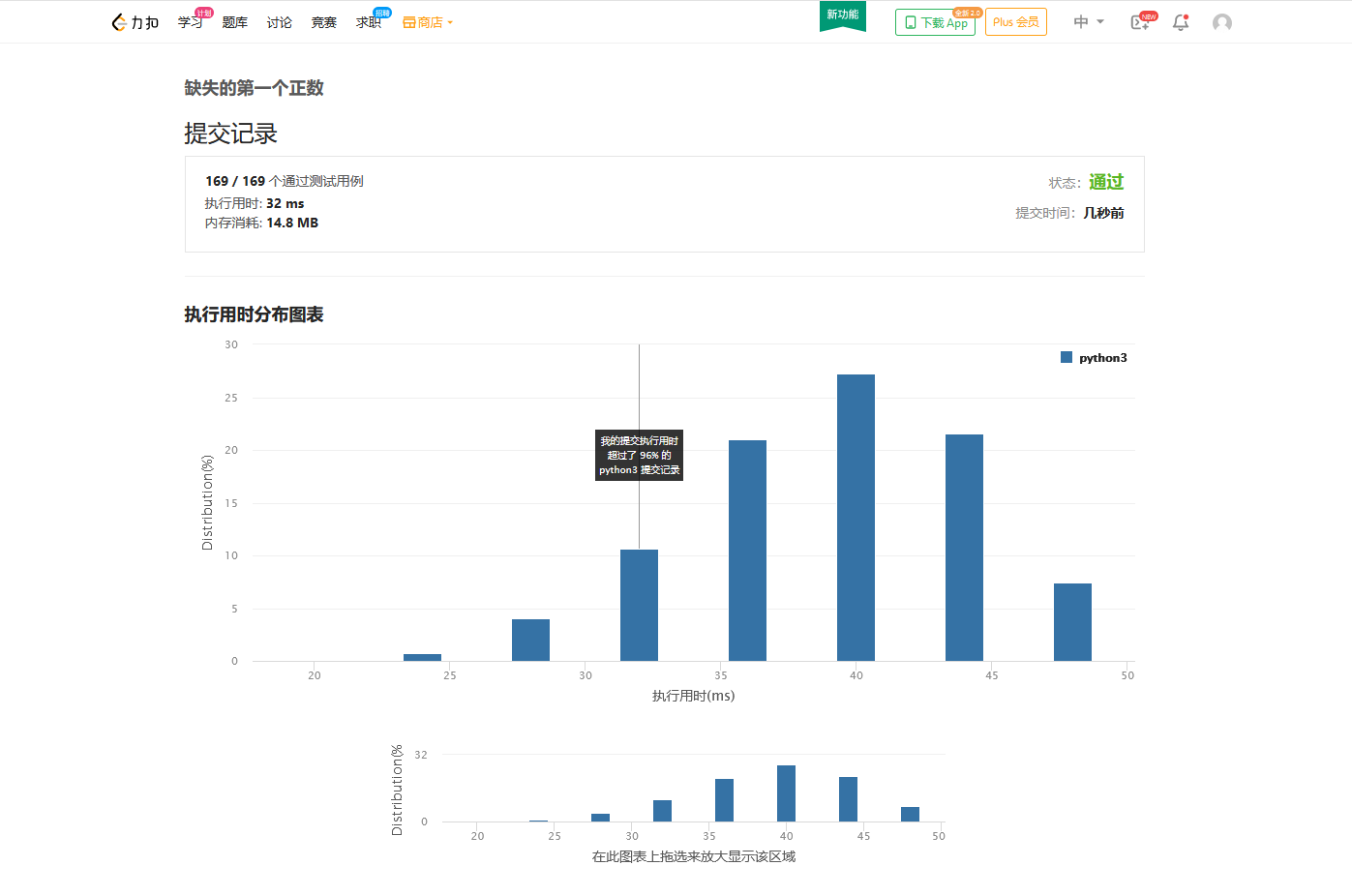This screenshot has height=896, width=1352.
Task: Open the notifications bell
Action: click(x=1181, y=22)
